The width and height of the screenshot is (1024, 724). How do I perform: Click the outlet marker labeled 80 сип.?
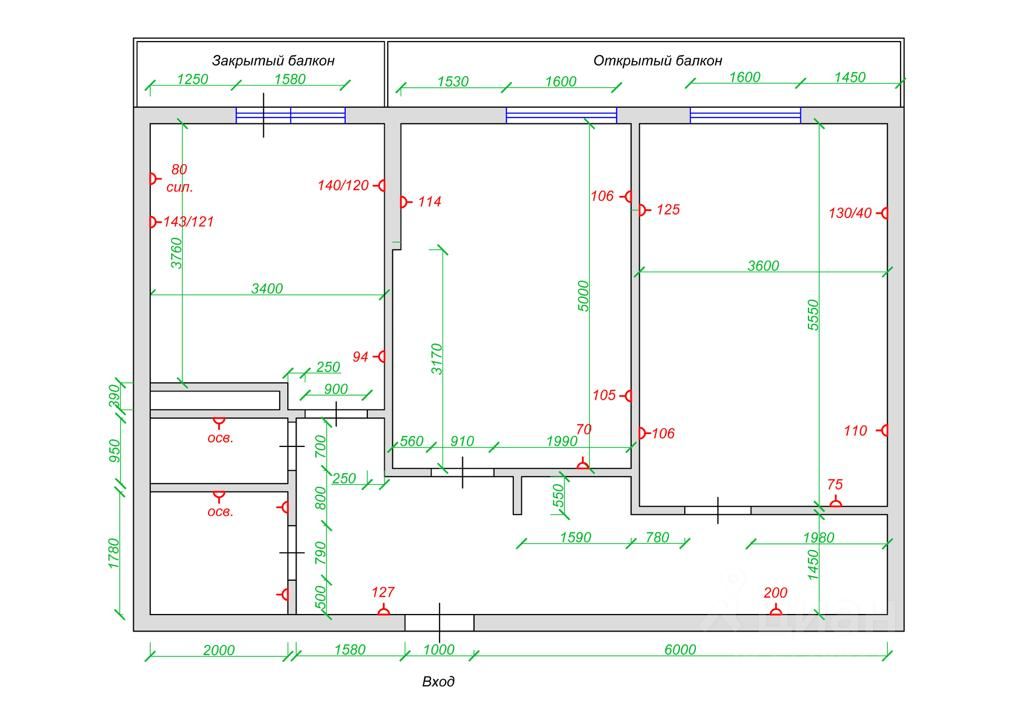pyautogui.click(x=153, y=178)
